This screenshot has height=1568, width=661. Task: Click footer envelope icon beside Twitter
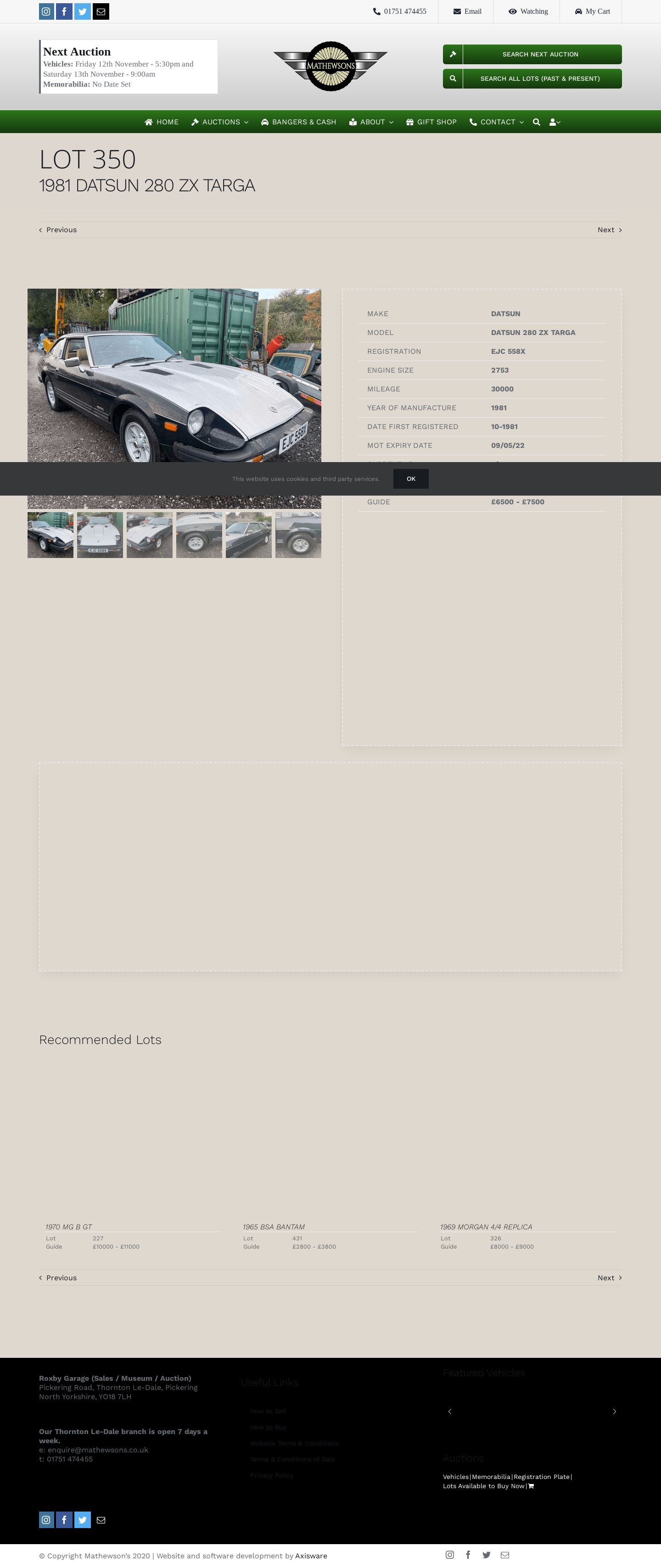click(x=101, y=1519)
